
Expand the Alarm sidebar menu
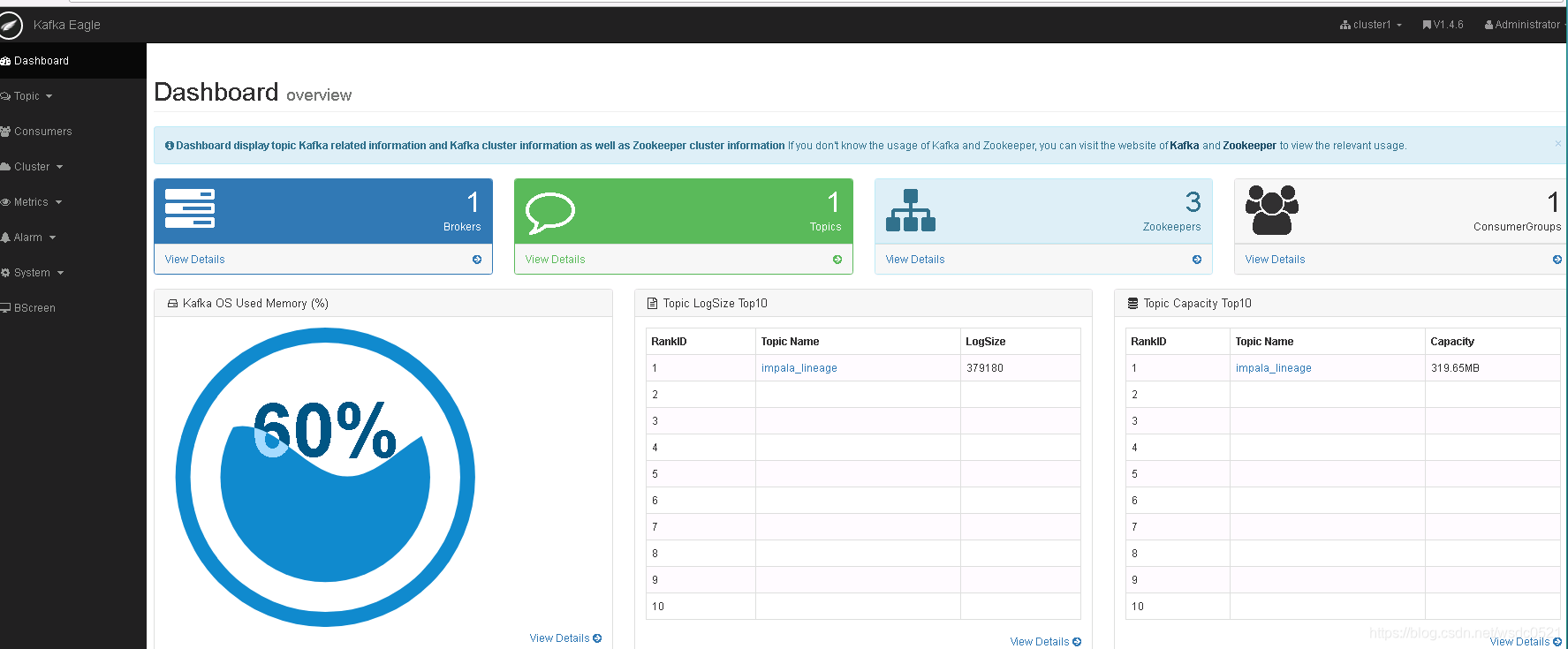73,238
